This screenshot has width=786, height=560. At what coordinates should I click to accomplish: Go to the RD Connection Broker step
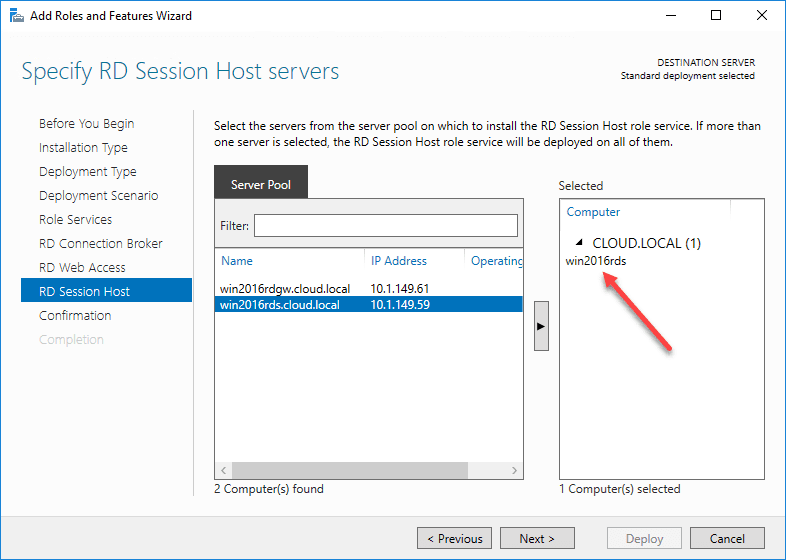(100, 244)
